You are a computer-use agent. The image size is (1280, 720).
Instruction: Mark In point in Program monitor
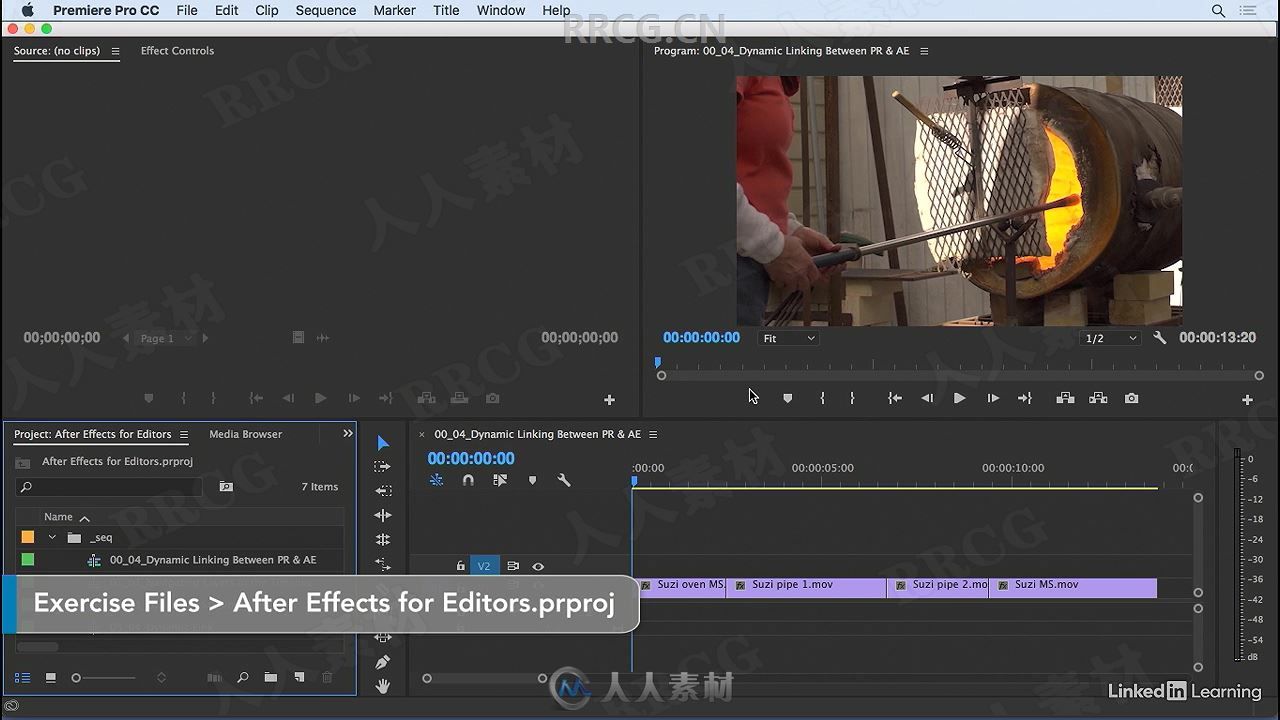pos(822,398)
